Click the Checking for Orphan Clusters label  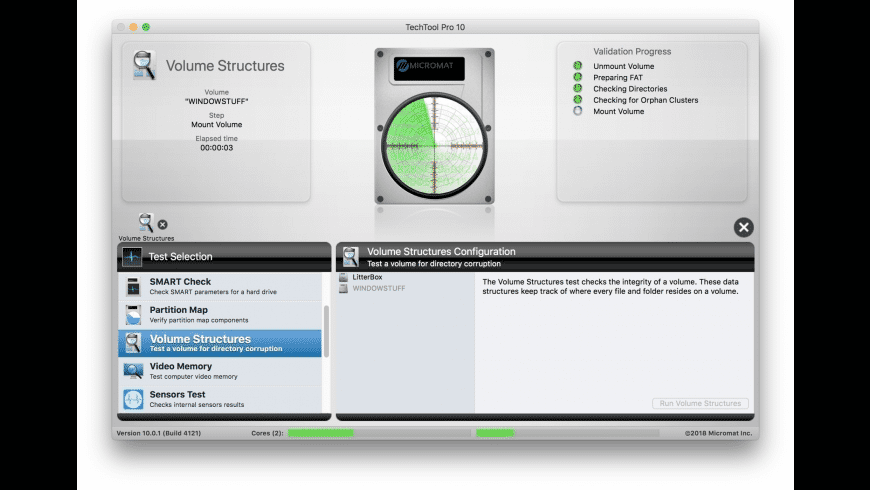[645, 100]
